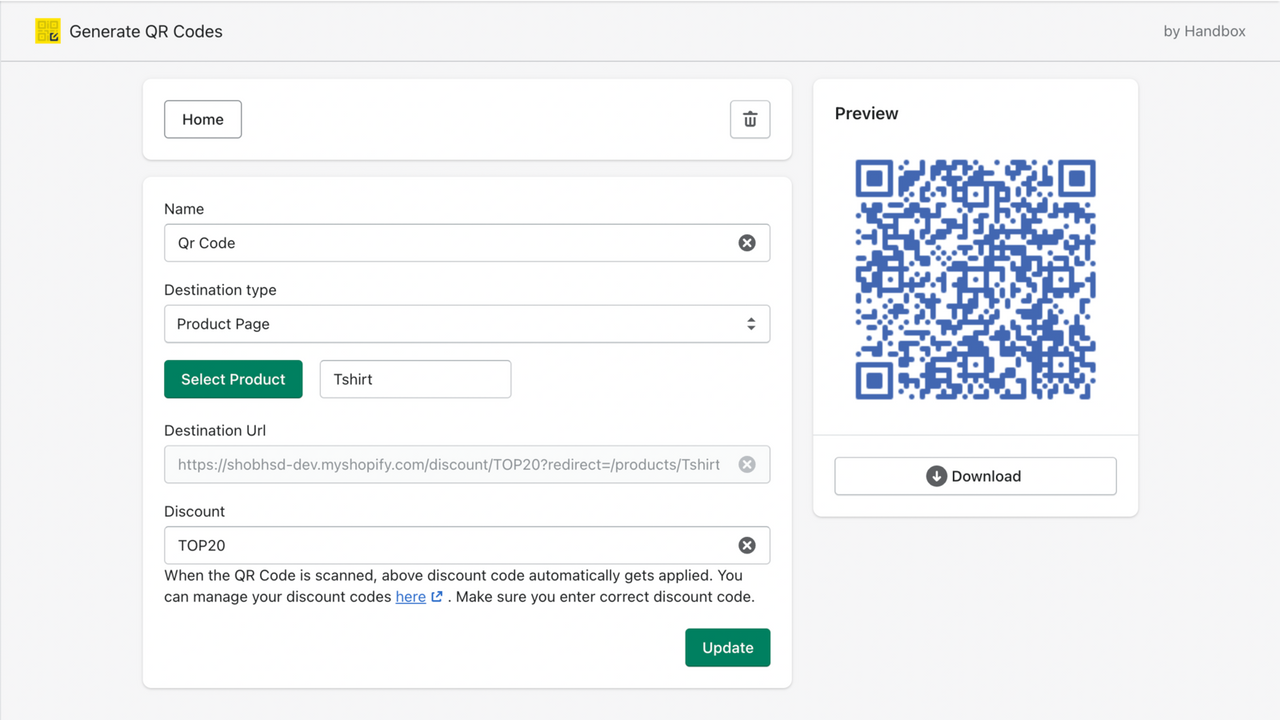Click the 'Generate QR Codes' title text
The height and width of the screenshot is (720, 1280).
(146, 31)
